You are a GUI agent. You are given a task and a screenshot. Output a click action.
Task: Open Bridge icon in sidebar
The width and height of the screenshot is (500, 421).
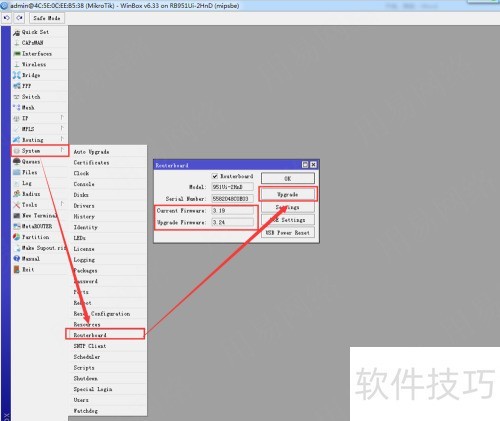tap(17, 75)
